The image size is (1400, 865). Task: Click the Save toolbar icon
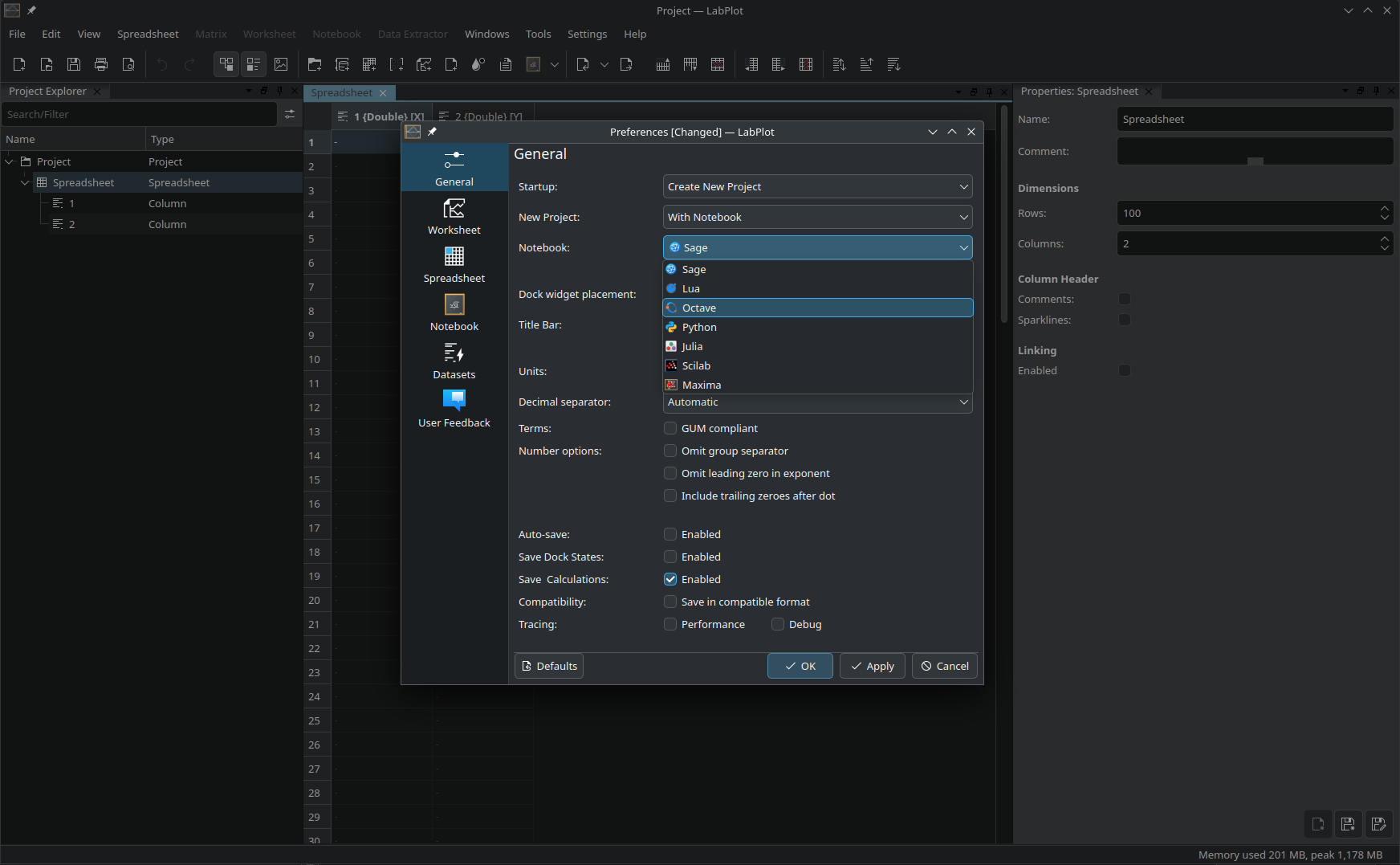pos(73,64)
